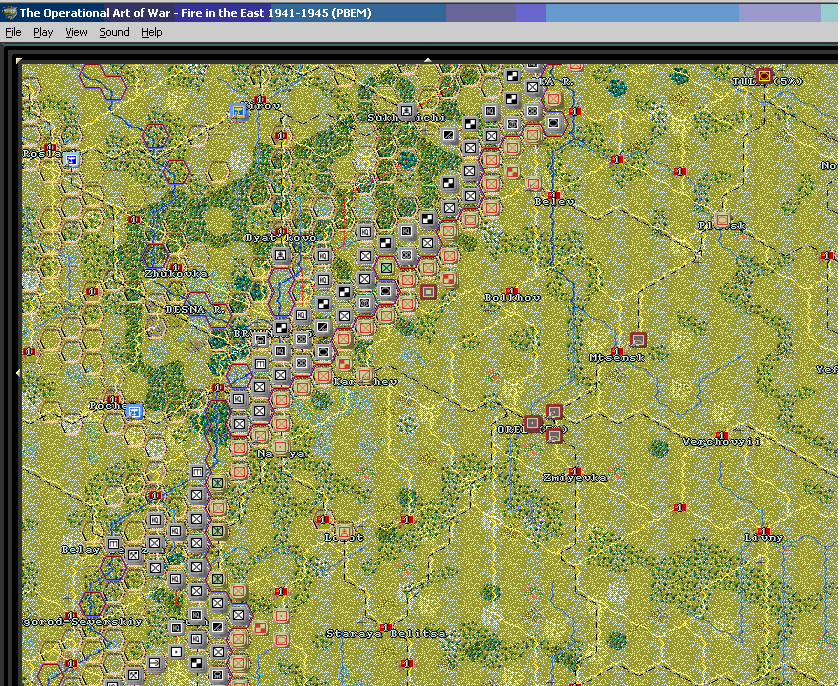Select the yellow-bordered unit at Tula
Viewport: 840px width, 686px height.
pyautogui.click(x=764, y=76)
